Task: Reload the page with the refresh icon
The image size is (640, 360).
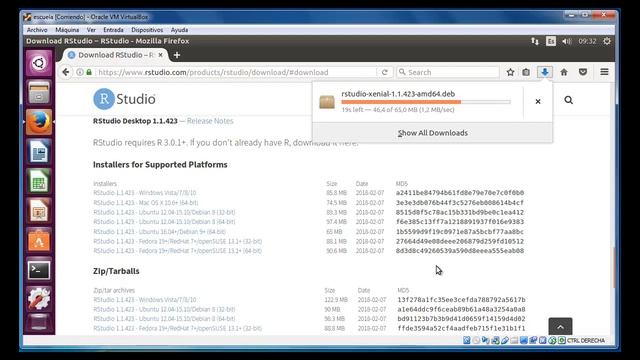Action: pyautogui.click(x=384, y=72)
